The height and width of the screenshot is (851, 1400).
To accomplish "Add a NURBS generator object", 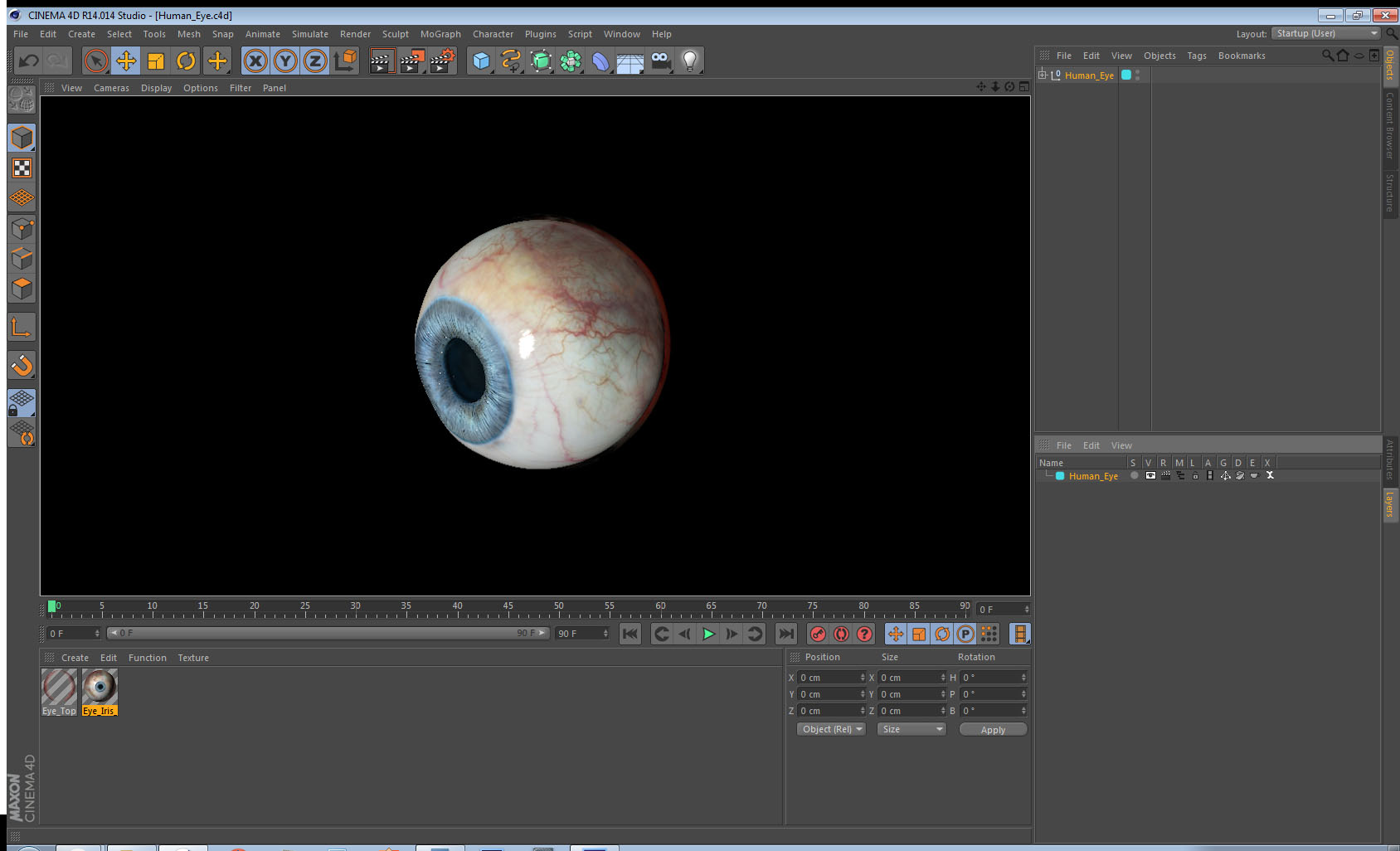I will (x=541, y=61).
